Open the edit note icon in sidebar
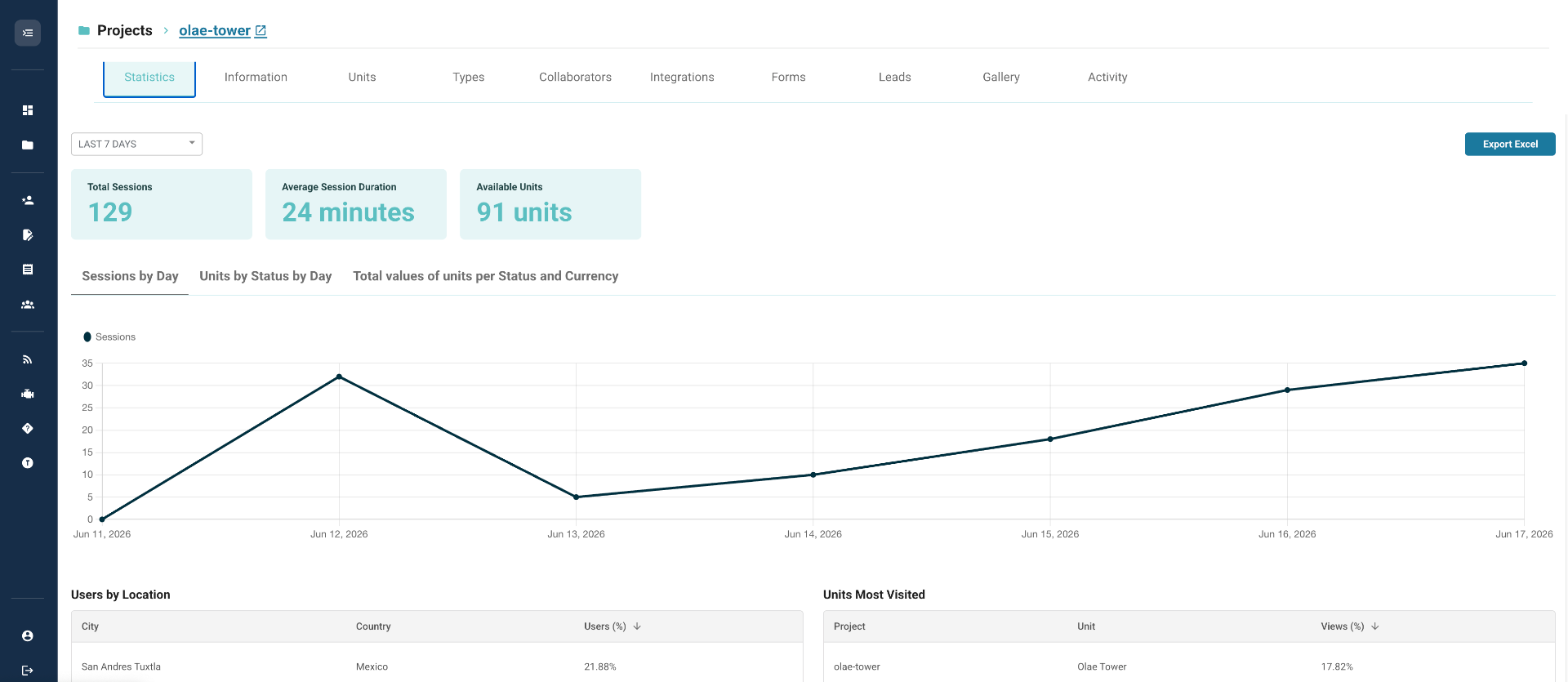Image resolution: width=1568 pixels, height=682 pixels. point(28,235)
